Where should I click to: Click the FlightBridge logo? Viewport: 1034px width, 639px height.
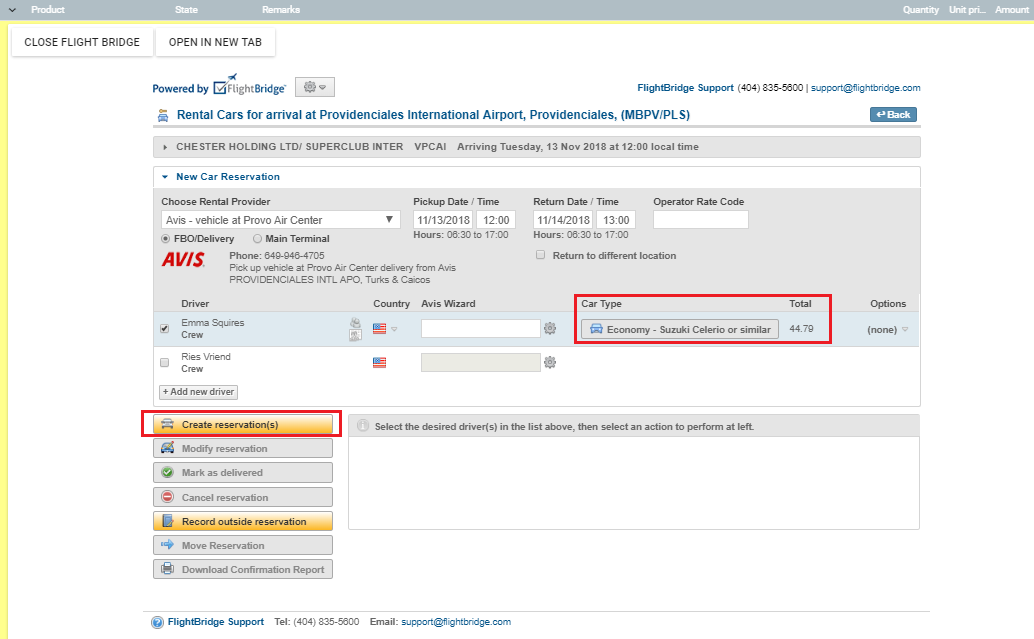click(x=249, y=86)
